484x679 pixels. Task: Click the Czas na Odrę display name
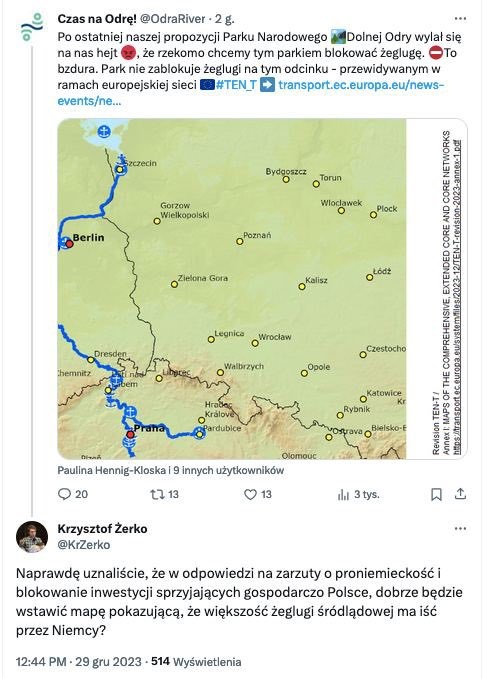point(97,19)
